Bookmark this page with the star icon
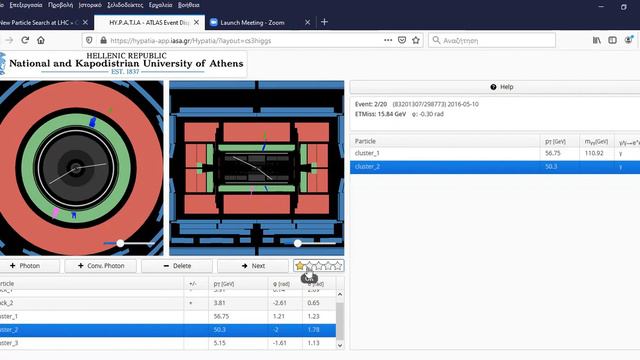Screen dimensions: 640x360 (416, 40)
